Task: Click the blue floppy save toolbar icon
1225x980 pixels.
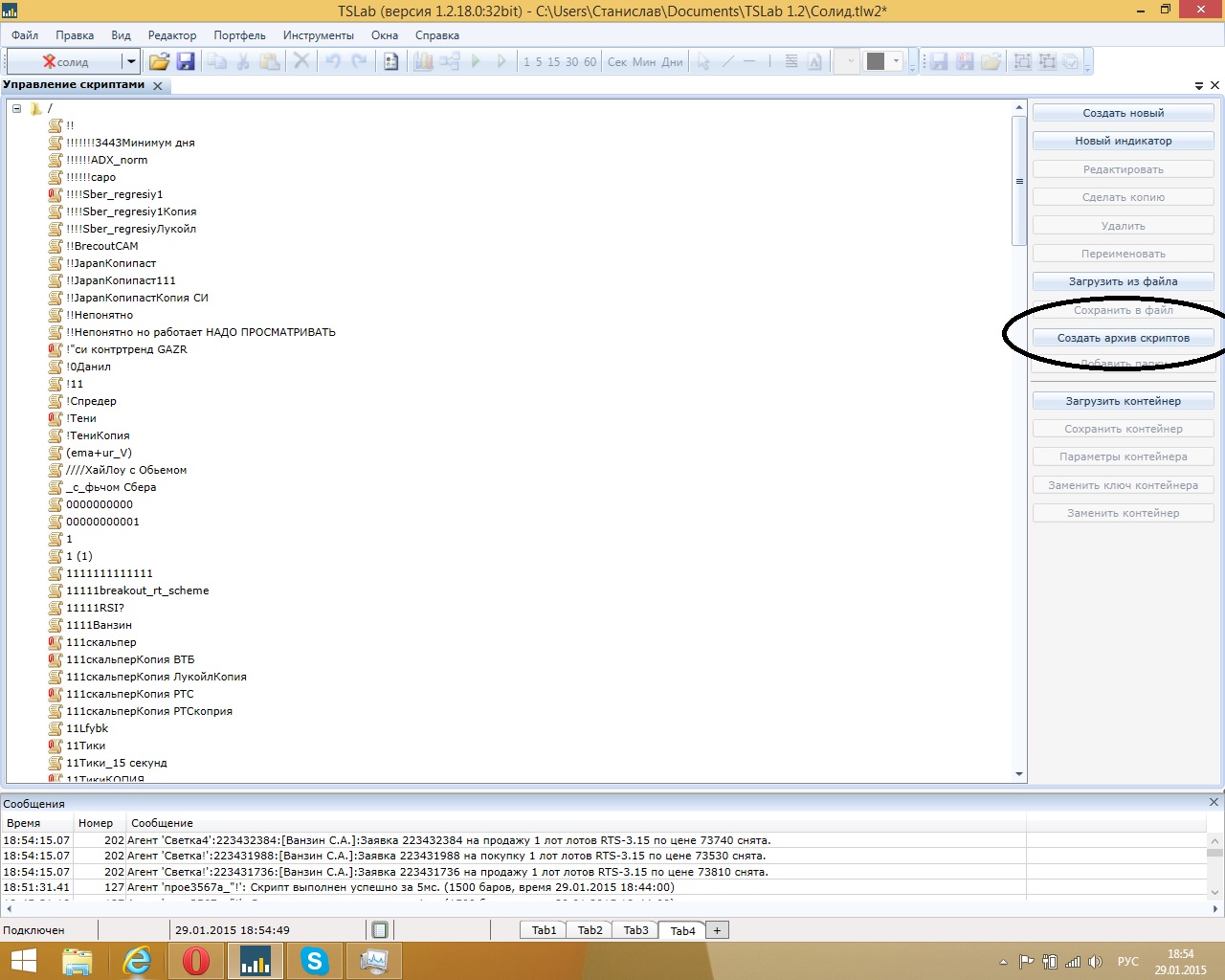Action: [x=186, y=62]
